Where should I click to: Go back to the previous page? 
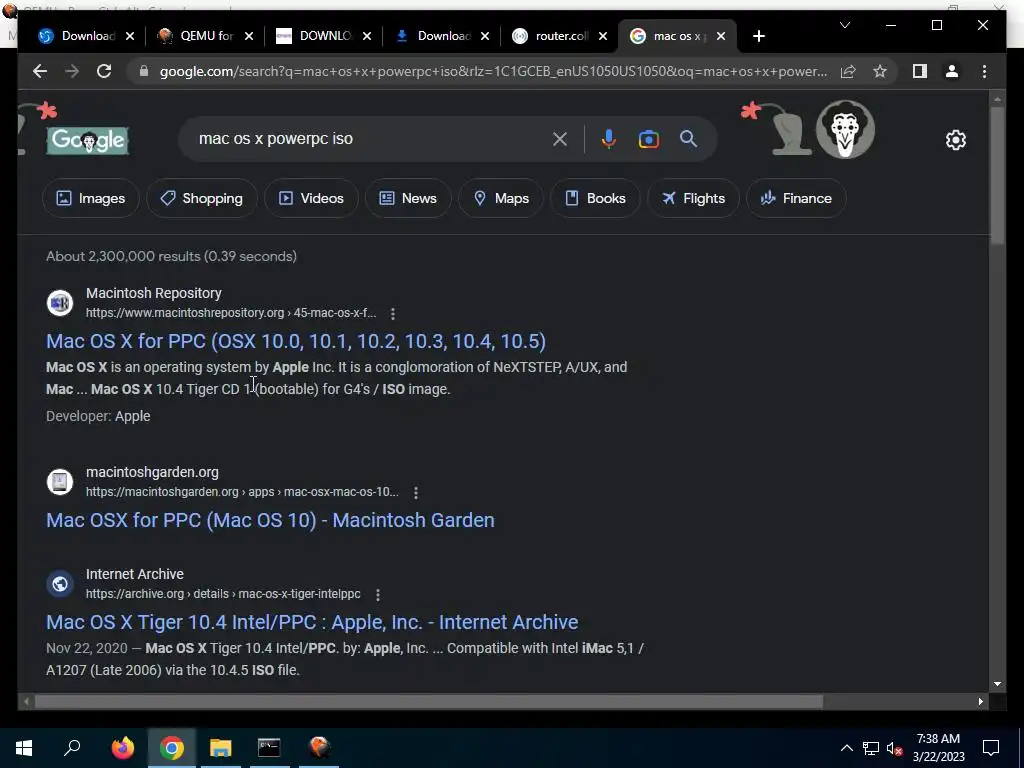click(x=40, y=71)
